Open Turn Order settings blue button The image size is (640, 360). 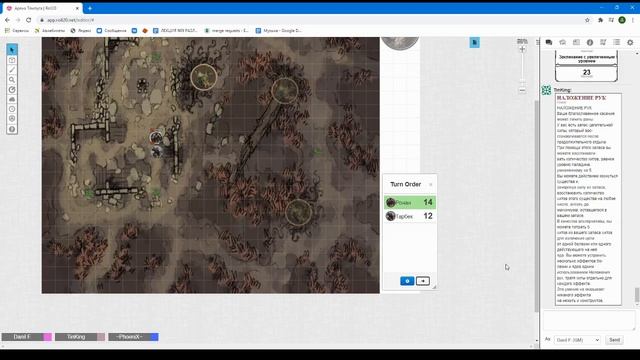tap(407, 281)
